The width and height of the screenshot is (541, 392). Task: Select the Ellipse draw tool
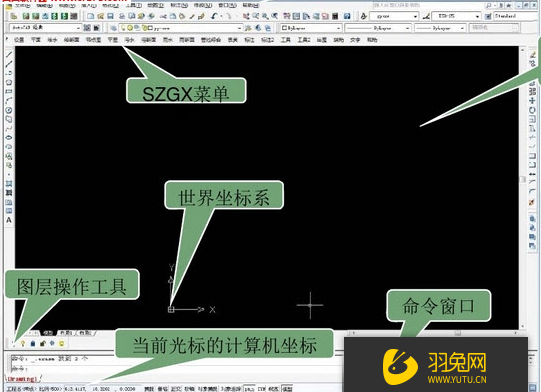[x=9, y=137]
